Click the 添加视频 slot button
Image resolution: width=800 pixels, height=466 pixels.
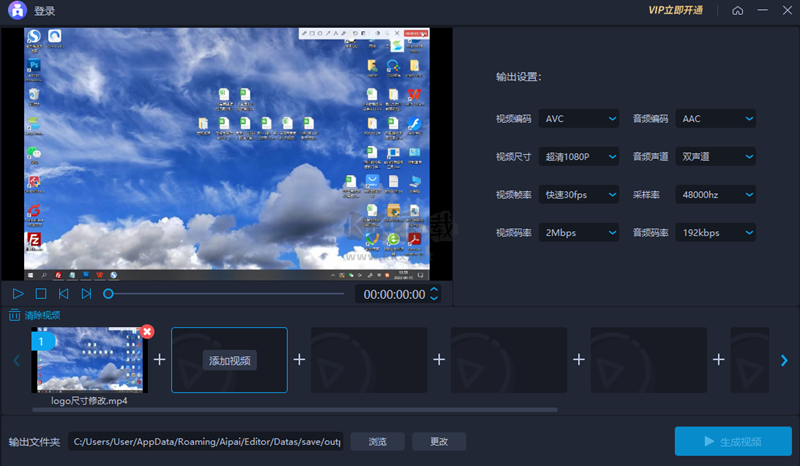[230, 360]
